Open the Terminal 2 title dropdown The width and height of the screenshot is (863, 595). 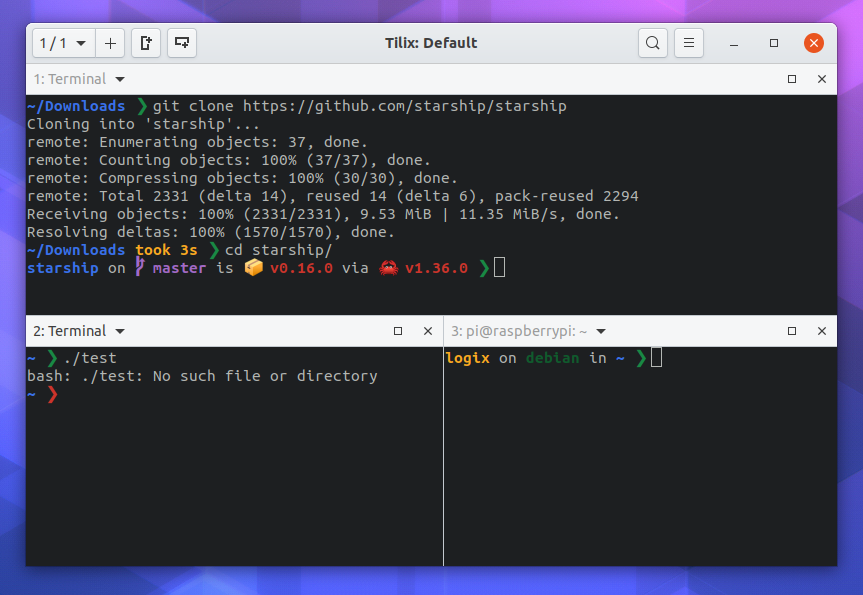coord(119,330)
